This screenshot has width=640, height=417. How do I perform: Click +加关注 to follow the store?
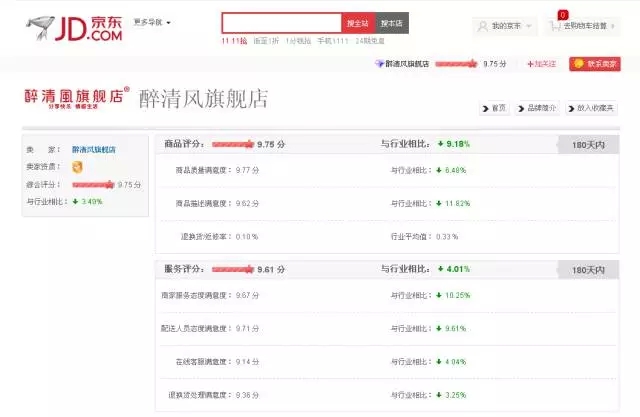click(x=542, y=64)
